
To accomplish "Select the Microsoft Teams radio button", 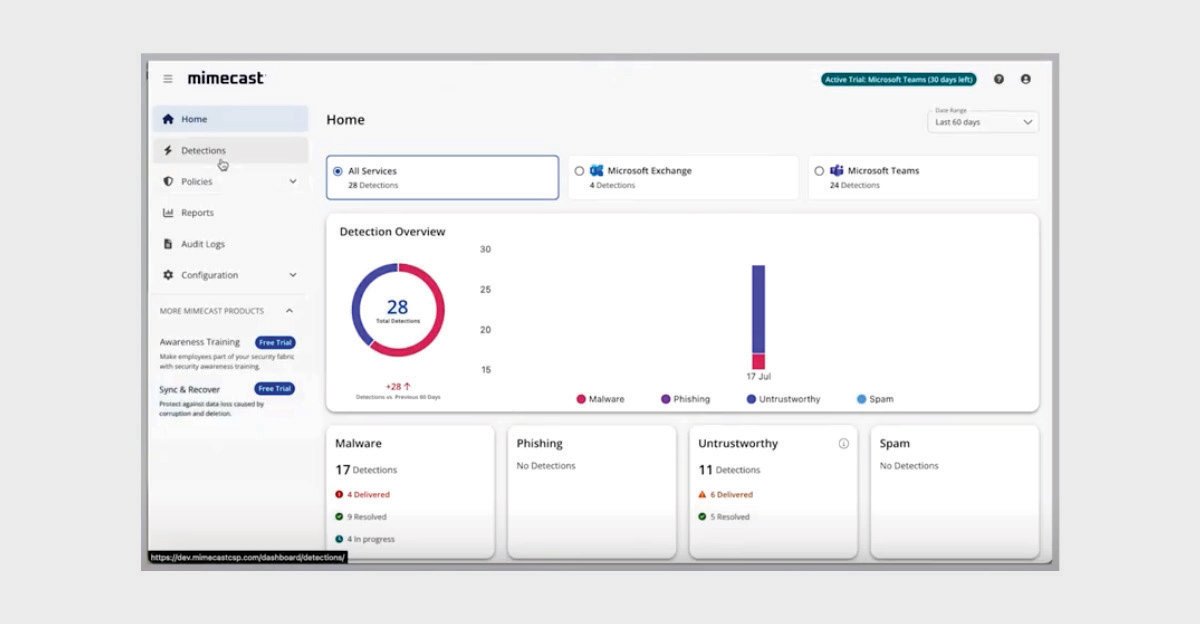I will 819,171.
